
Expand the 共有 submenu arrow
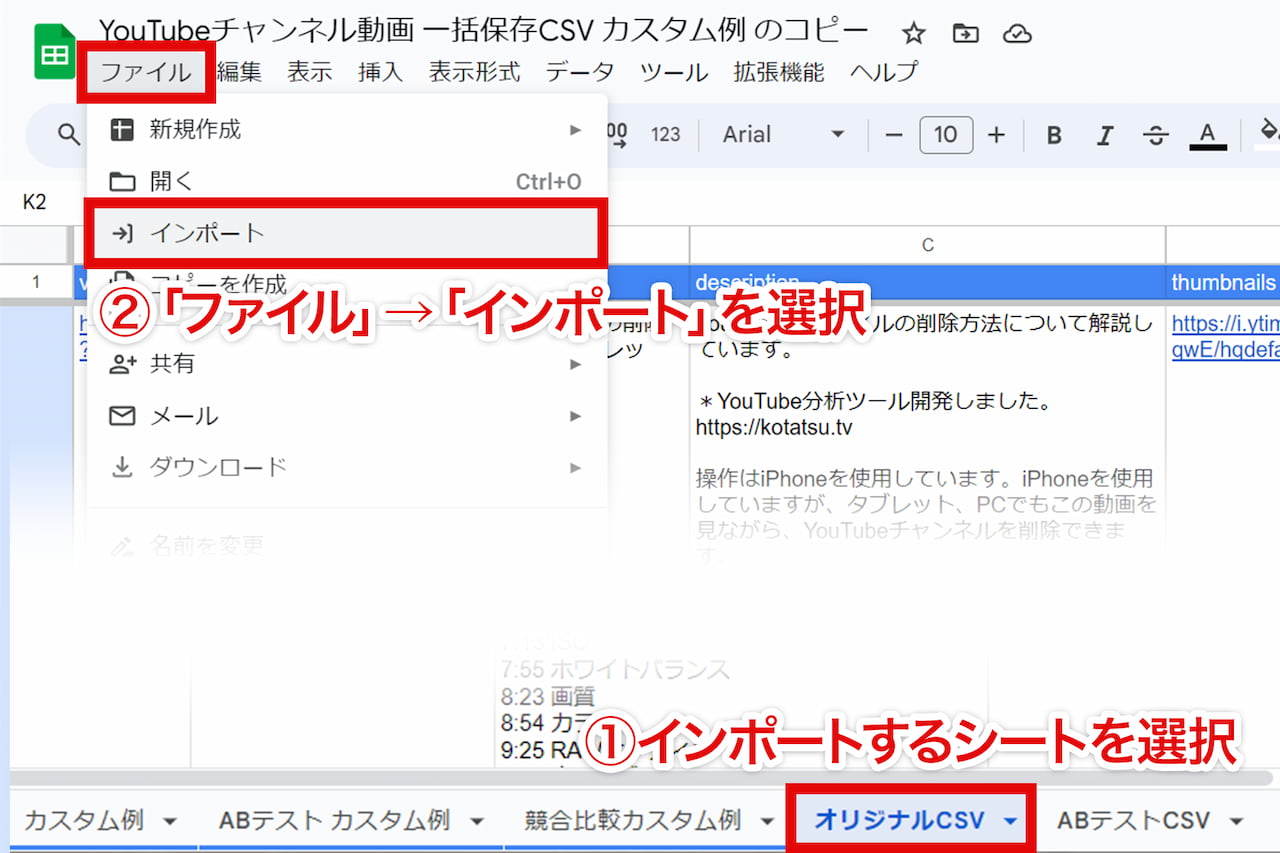click(575, 364)
